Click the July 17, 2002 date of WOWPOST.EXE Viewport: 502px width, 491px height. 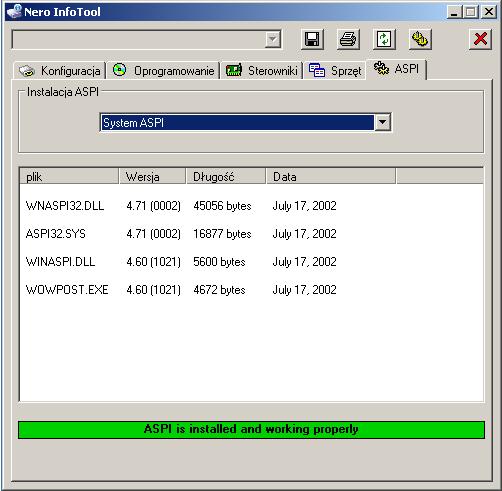[x=304, y=290]
